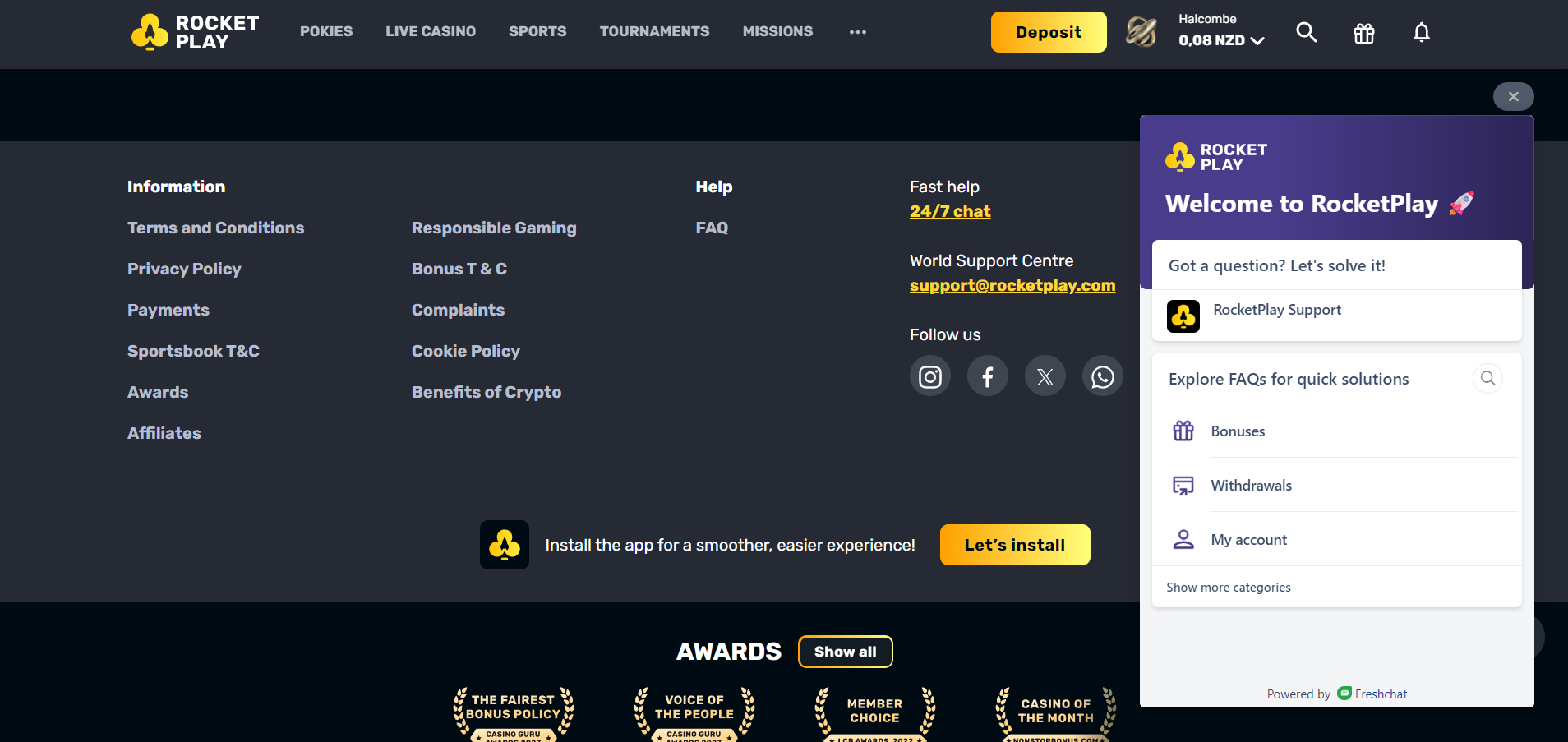Viewport: 1568px width, 742px height.
Task: Click the planet avatar icon near balance
Action: (x=1141, y=32)
